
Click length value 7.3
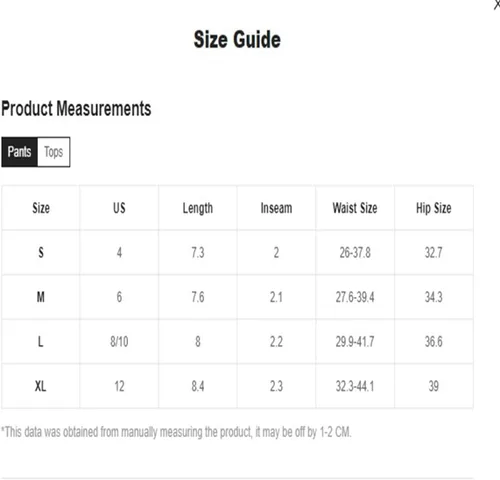(x=198, y=252)
